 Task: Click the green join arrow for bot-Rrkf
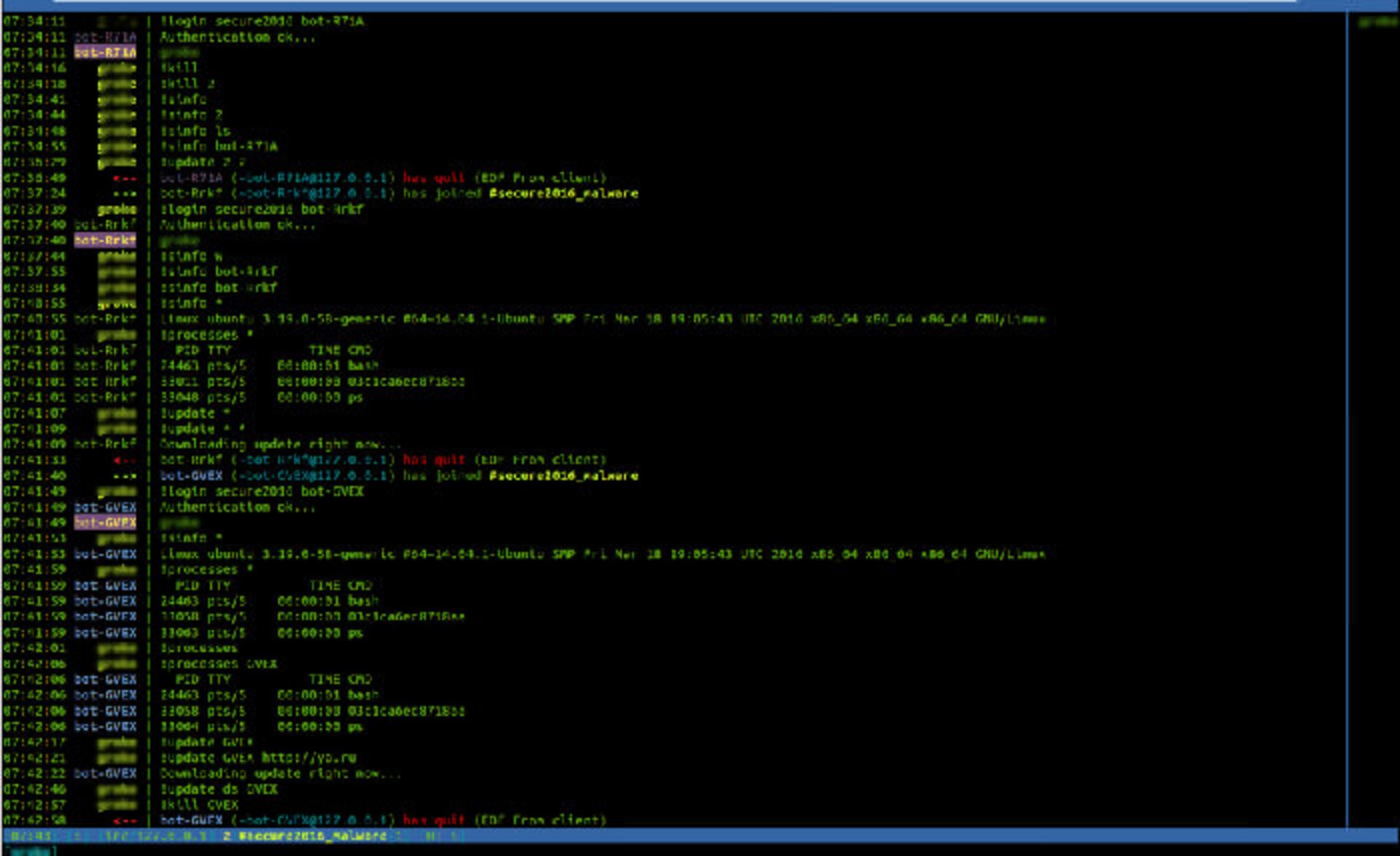124,194
